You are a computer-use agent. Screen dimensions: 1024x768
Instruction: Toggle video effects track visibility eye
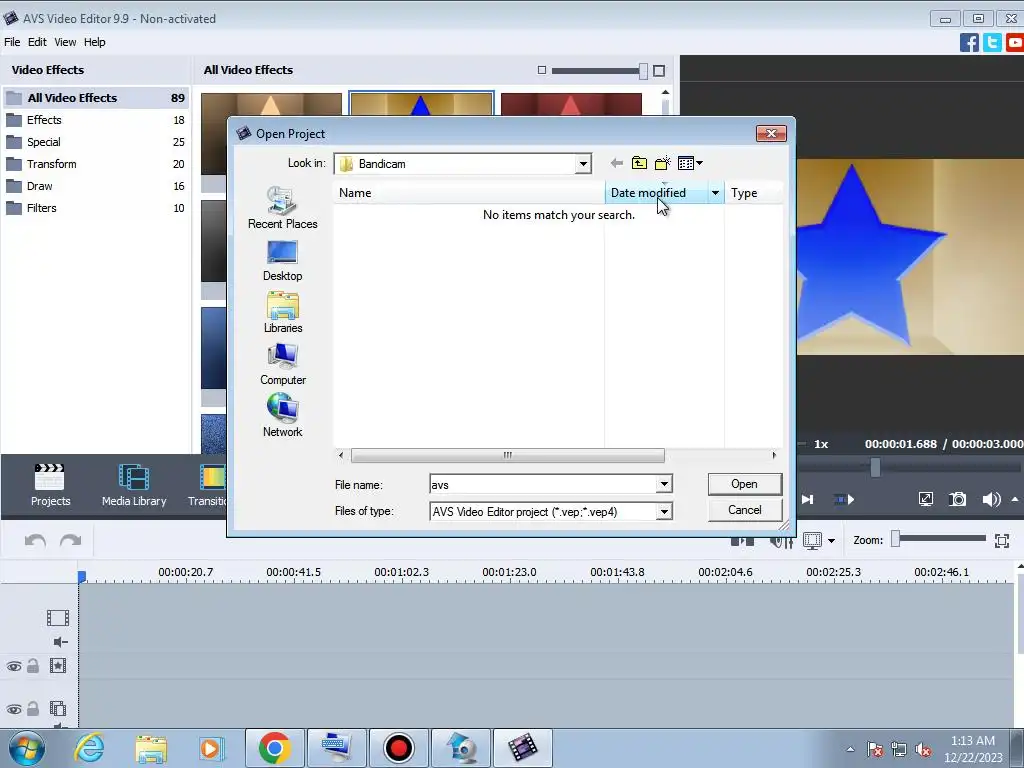pos(14,666)
